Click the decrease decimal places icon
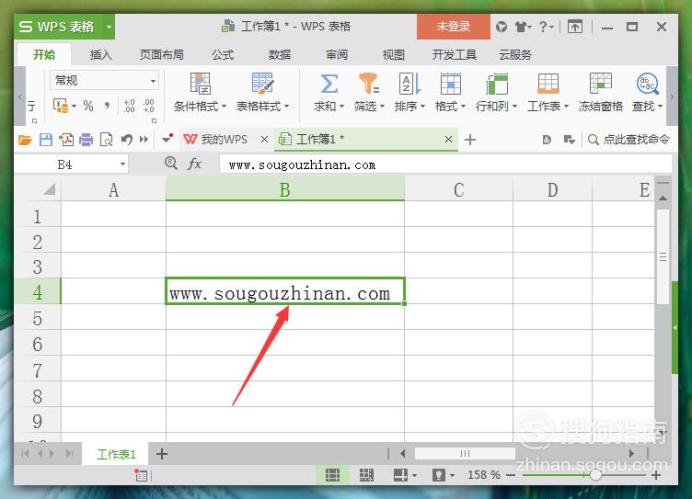Screen dimensions: 692x499 pyautogui.click(x=149, y=106)
